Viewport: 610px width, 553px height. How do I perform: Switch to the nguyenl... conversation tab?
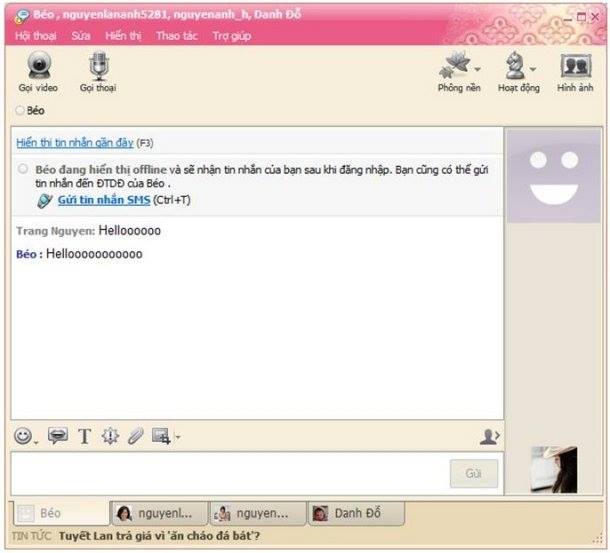[x=160, y=513]
